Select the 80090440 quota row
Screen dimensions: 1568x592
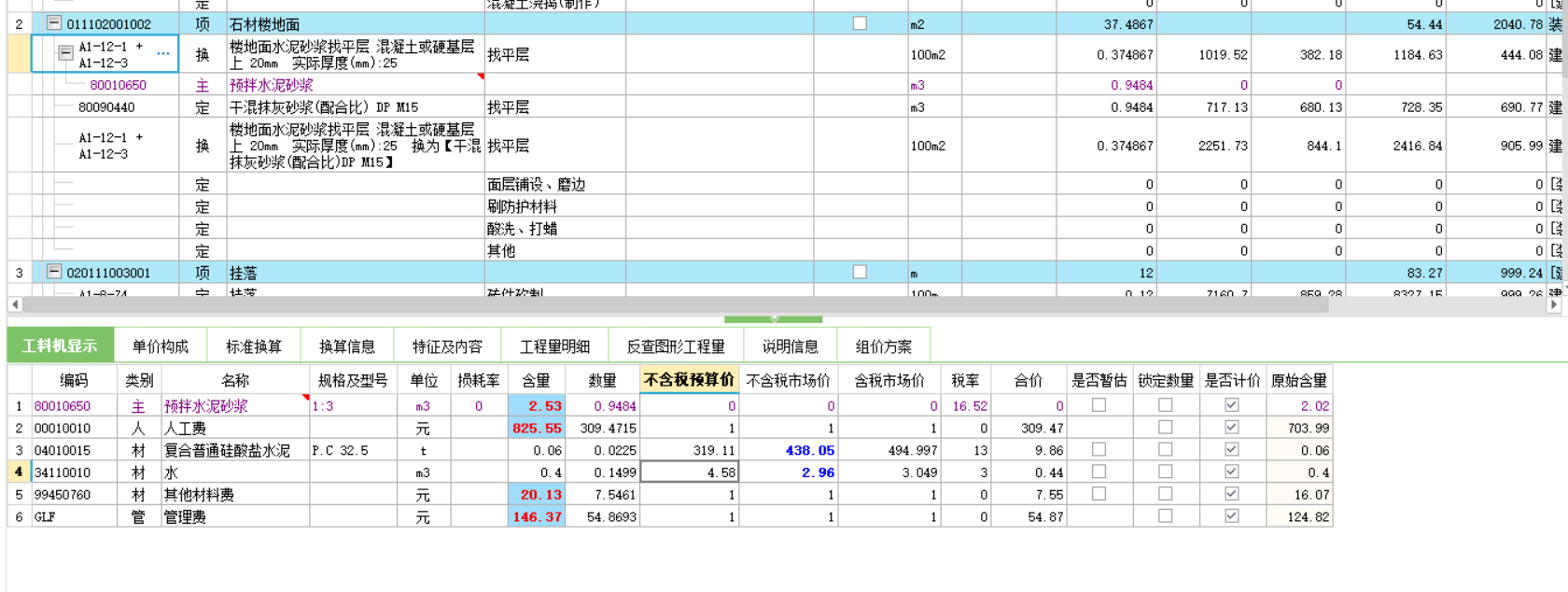106,107
